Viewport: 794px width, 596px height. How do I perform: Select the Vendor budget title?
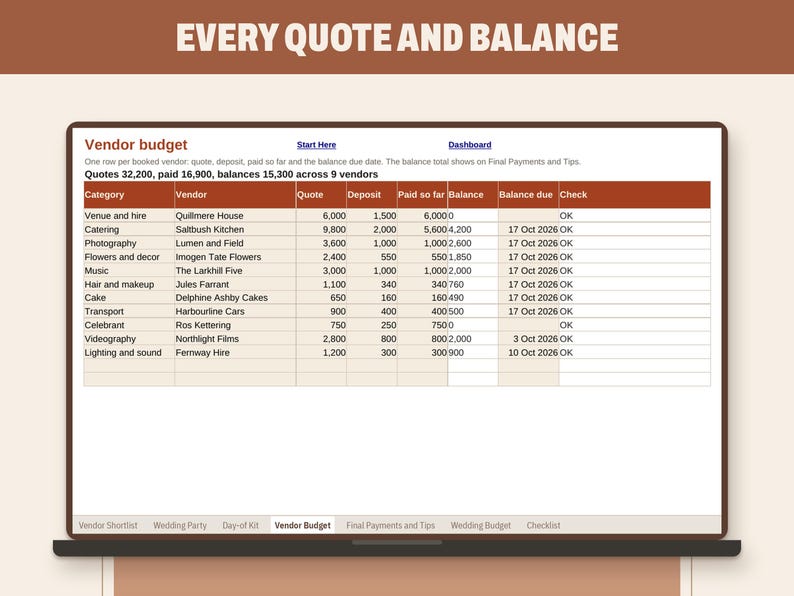click(x=136, y=145)
